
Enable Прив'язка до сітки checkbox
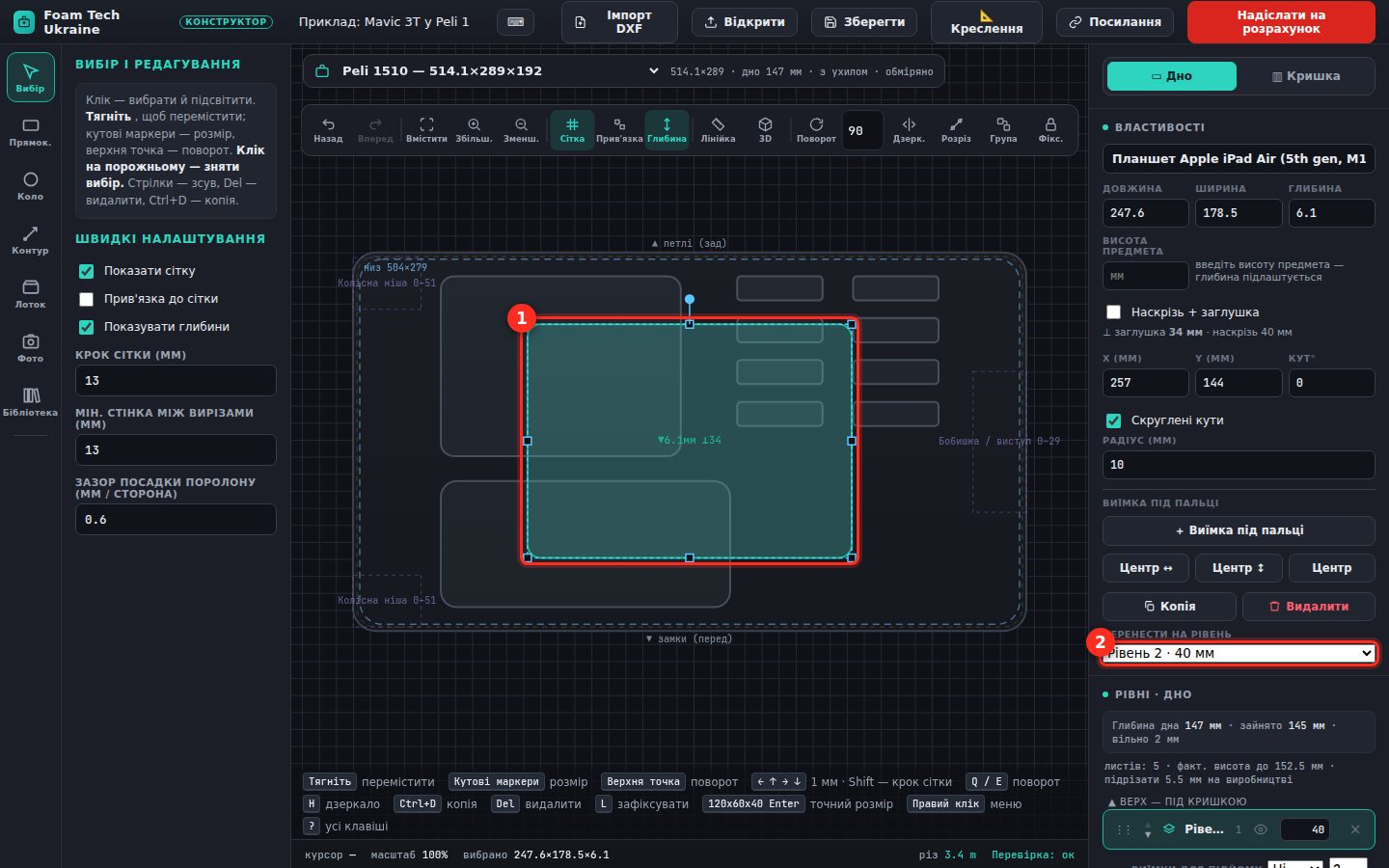pyautogui.click(x=87, y=299)
